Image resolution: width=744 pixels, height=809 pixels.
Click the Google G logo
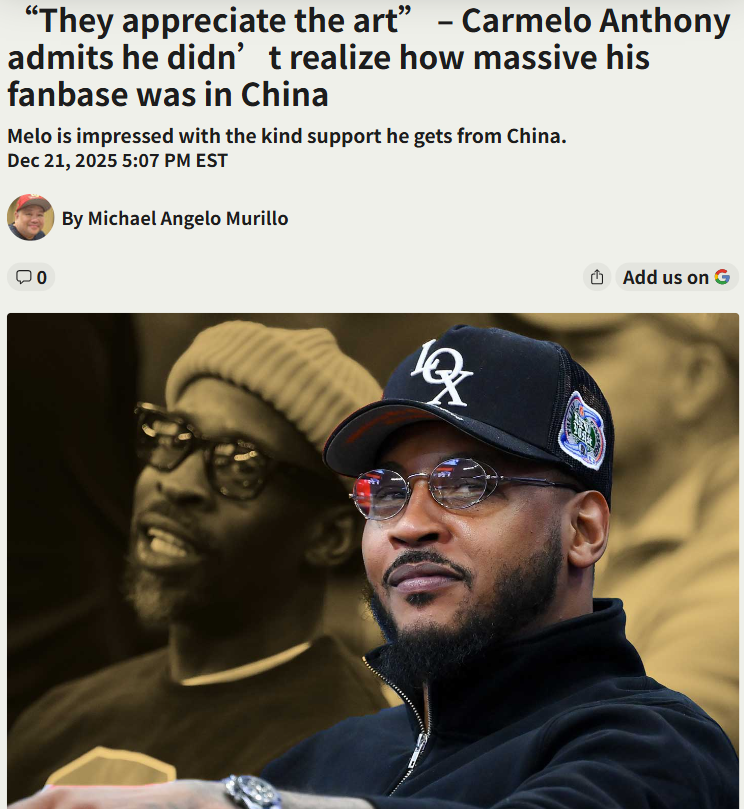(x=722, y=277)
